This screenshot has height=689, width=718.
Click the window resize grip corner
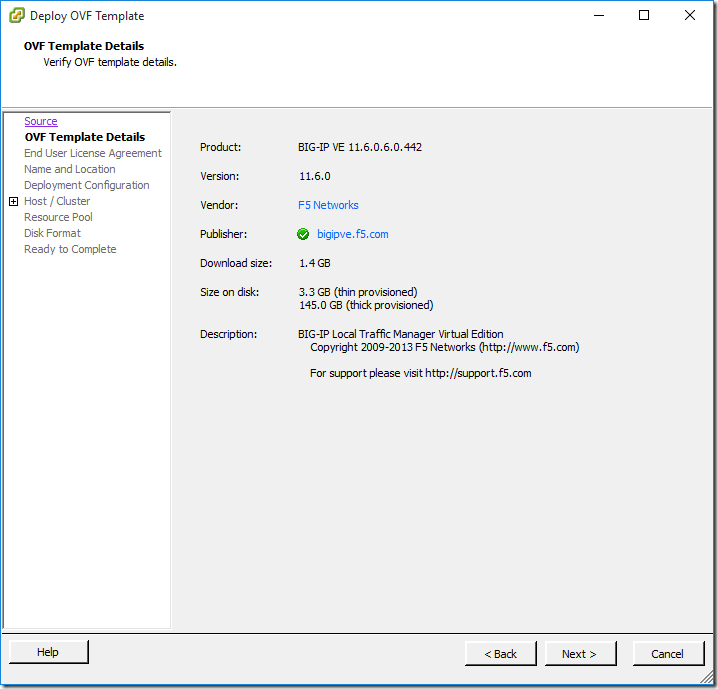[707, 677]
